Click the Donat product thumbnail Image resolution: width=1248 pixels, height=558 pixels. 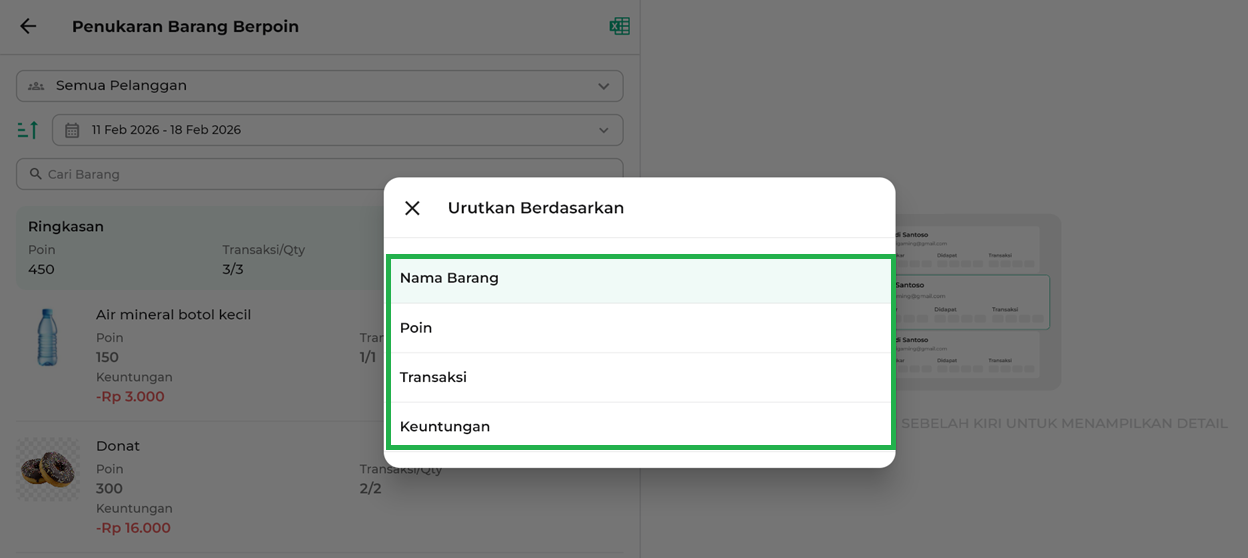(x=48, y=469)
